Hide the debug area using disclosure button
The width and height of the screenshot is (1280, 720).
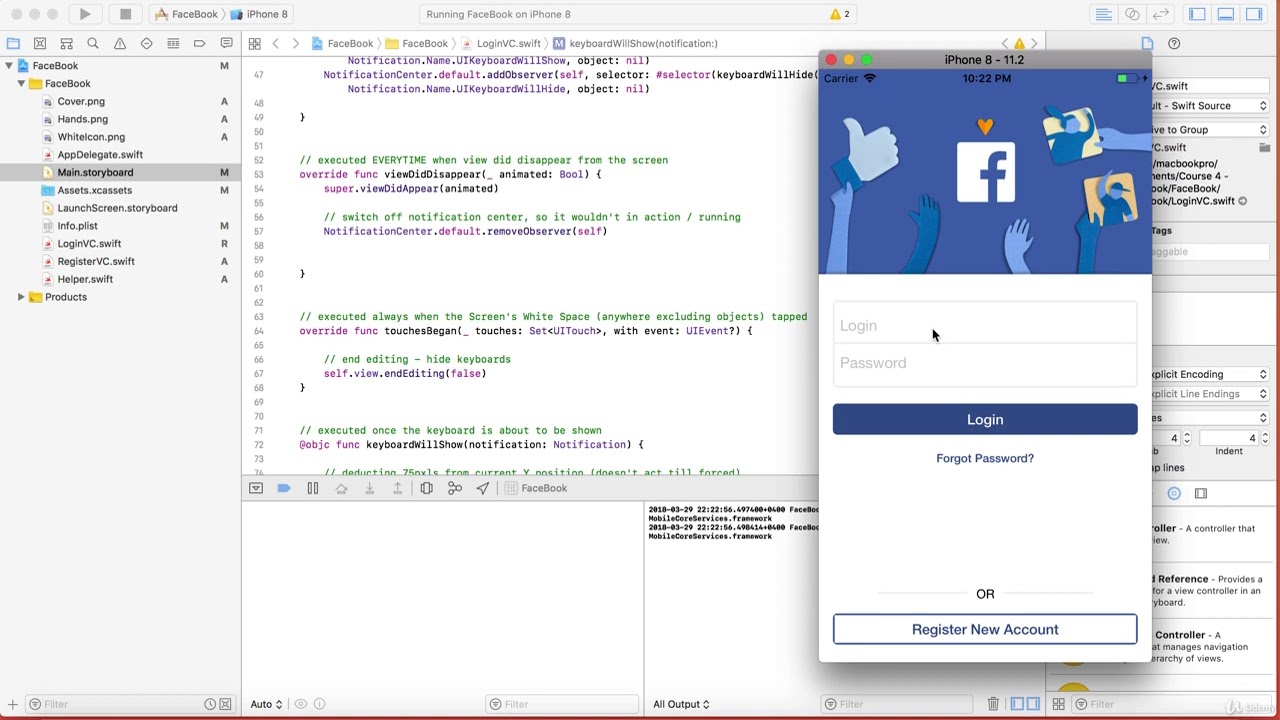[256, 488]
